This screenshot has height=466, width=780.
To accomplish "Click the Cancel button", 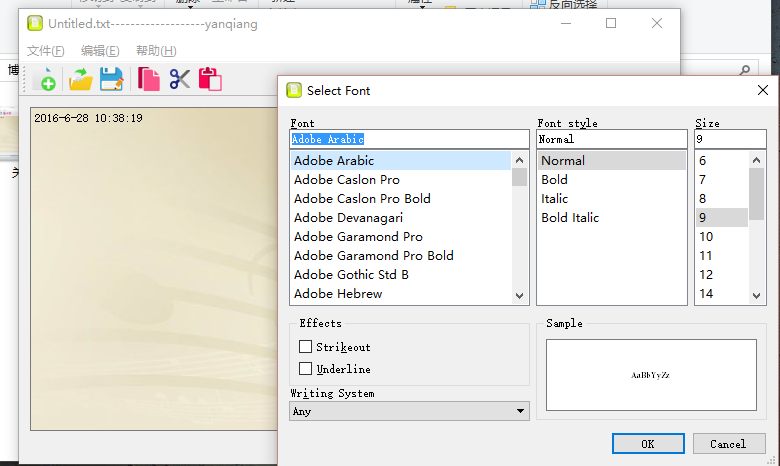I will [x=729, y=444].
